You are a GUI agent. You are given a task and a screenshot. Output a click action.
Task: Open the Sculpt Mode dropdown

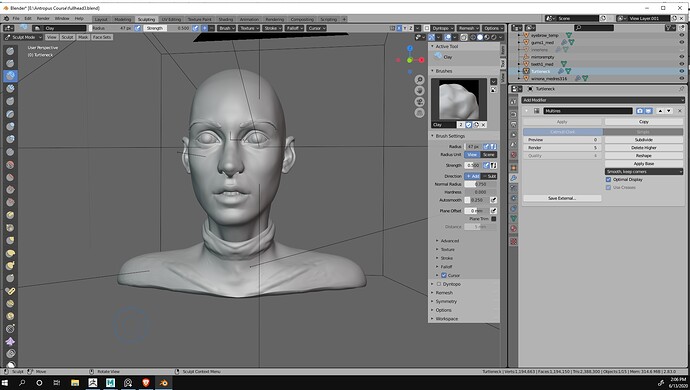(23, 37)
